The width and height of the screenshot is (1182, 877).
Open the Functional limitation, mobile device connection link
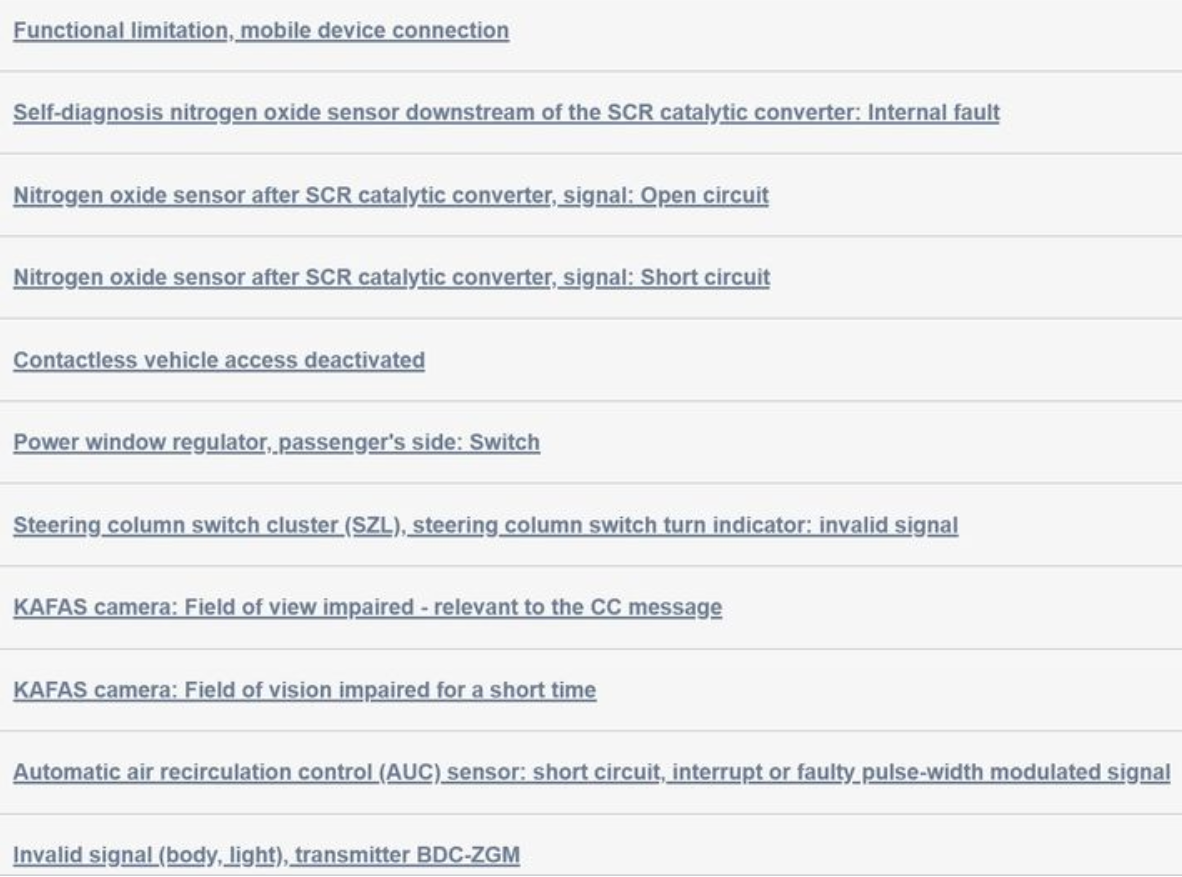[x=261, y=31]
